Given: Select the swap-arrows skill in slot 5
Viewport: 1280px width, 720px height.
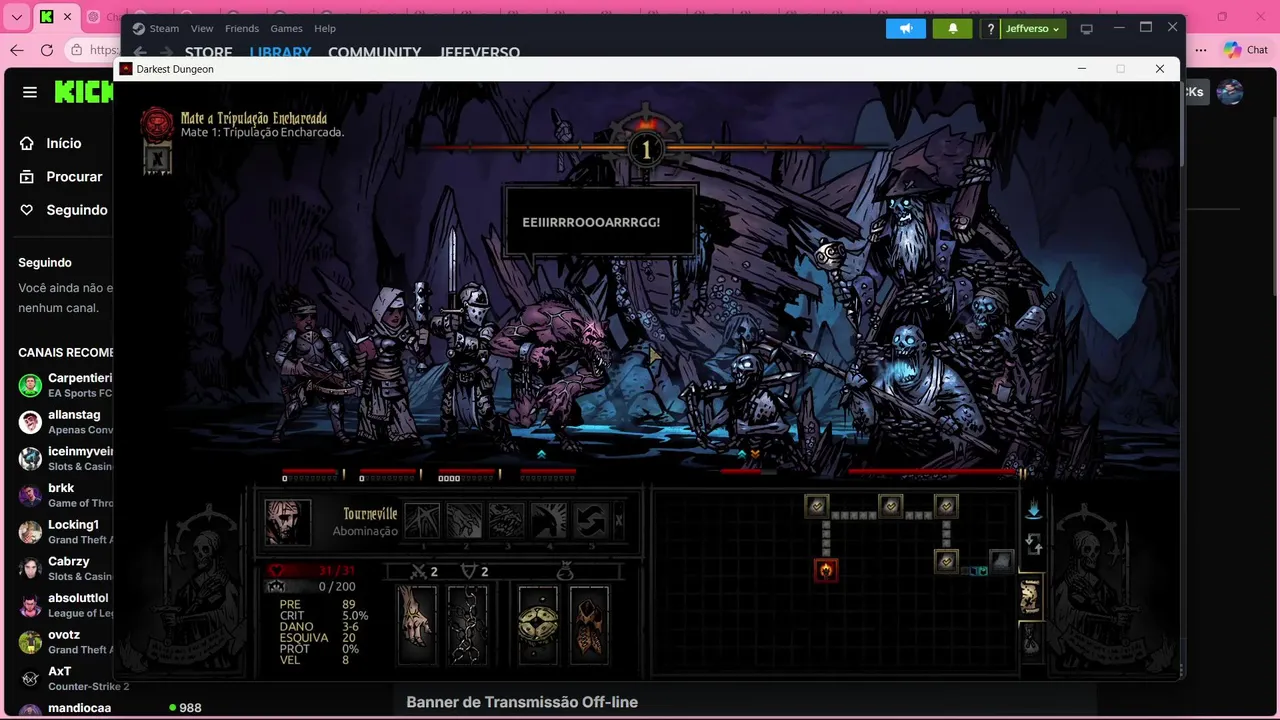Looking at the screenshot, I should [x=591, y=521].
